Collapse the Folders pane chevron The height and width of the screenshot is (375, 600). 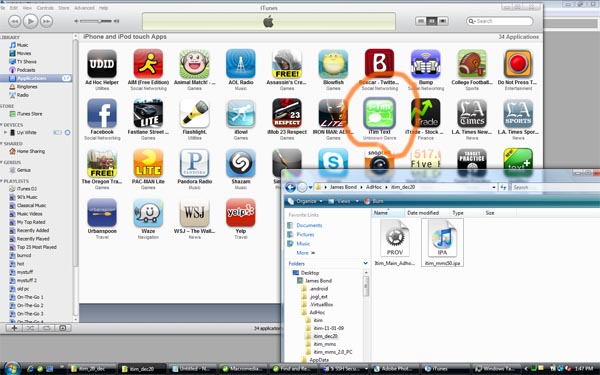tap(365, 263)
